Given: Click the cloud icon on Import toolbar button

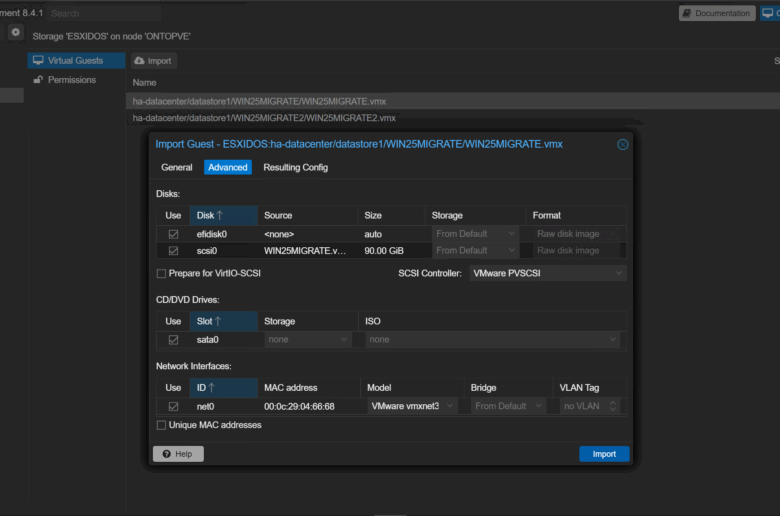Looking at the screenshot, I should click(139, 61).
